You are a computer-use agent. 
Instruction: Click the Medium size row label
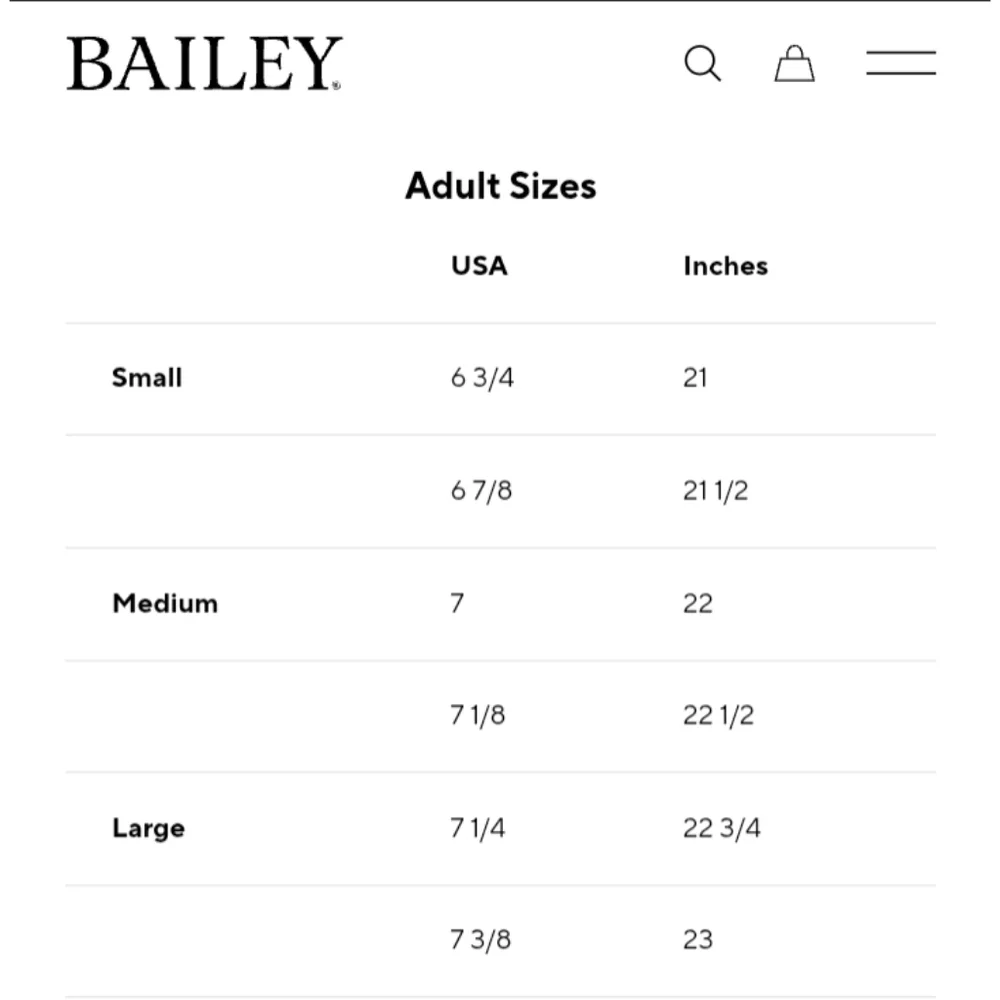click(x=165, y=604)
